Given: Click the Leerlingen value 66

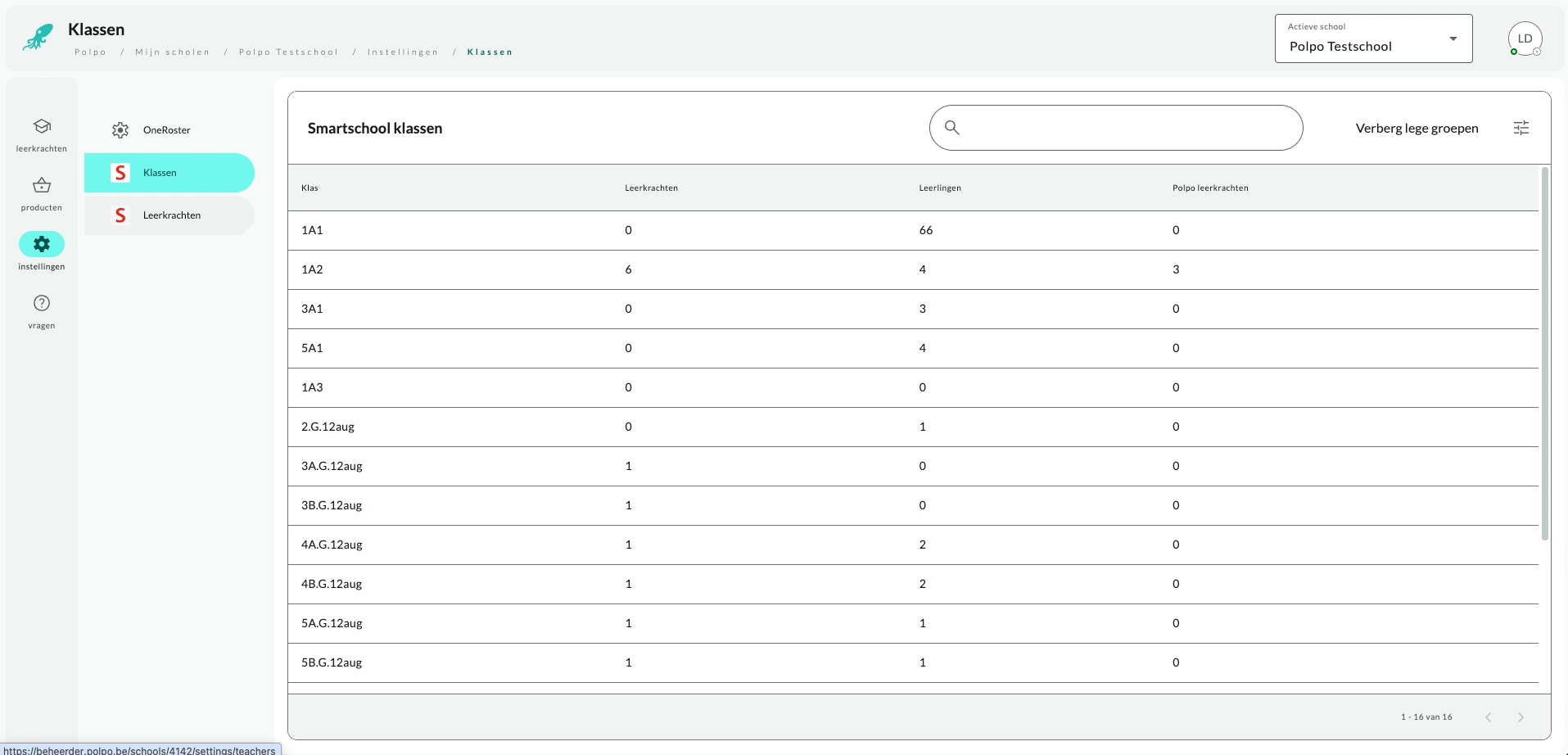Looking at the screenshot, I should (x=926, y=231).
